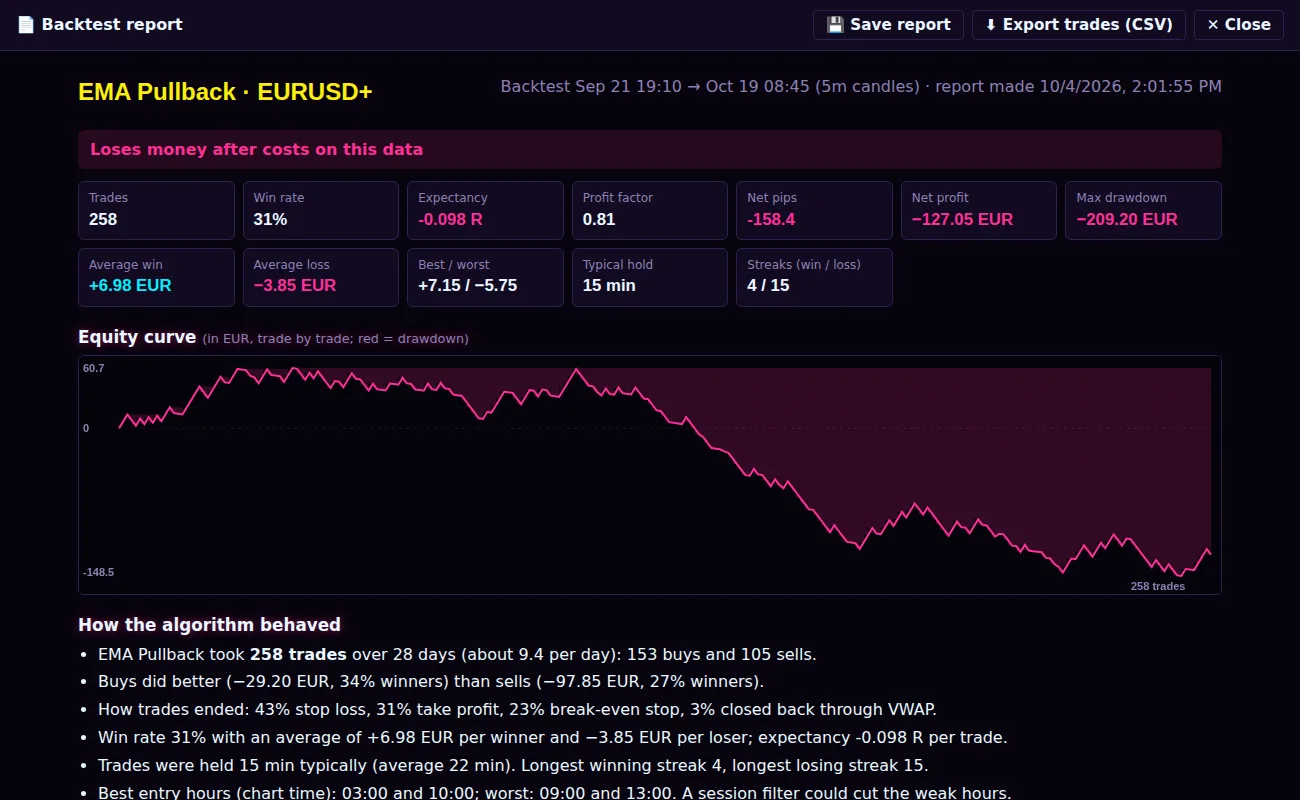Click the Profit factor 0.81 card

point(650,210)
